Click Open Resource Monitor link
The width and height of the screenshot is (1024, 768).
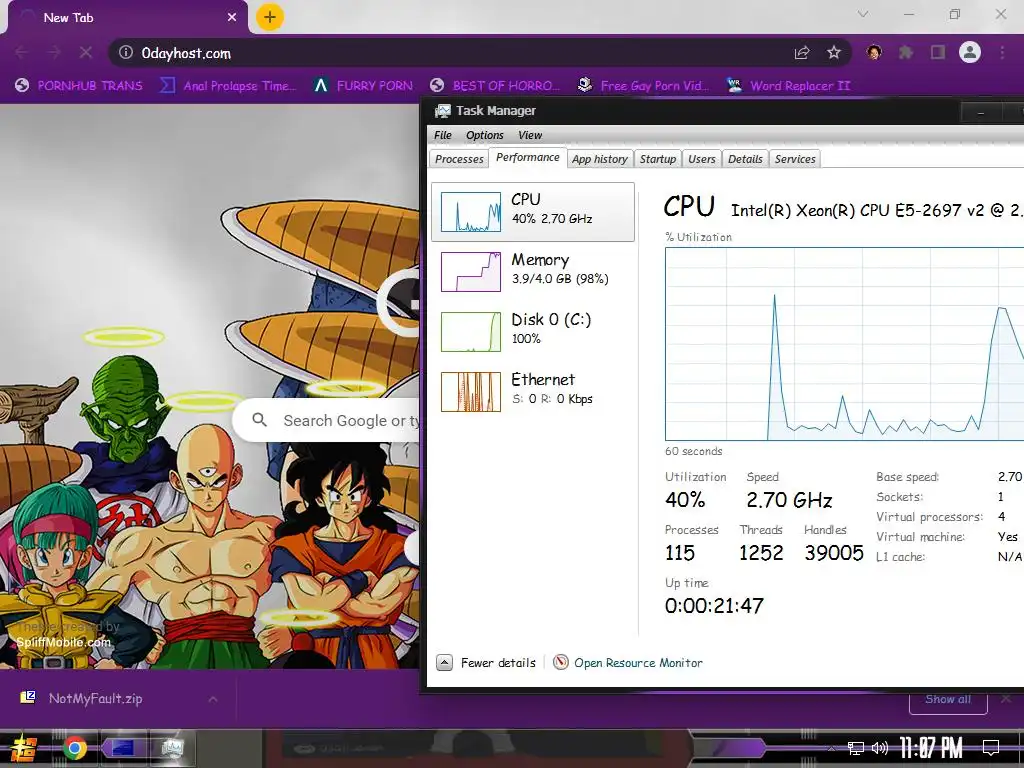point(638,663)
